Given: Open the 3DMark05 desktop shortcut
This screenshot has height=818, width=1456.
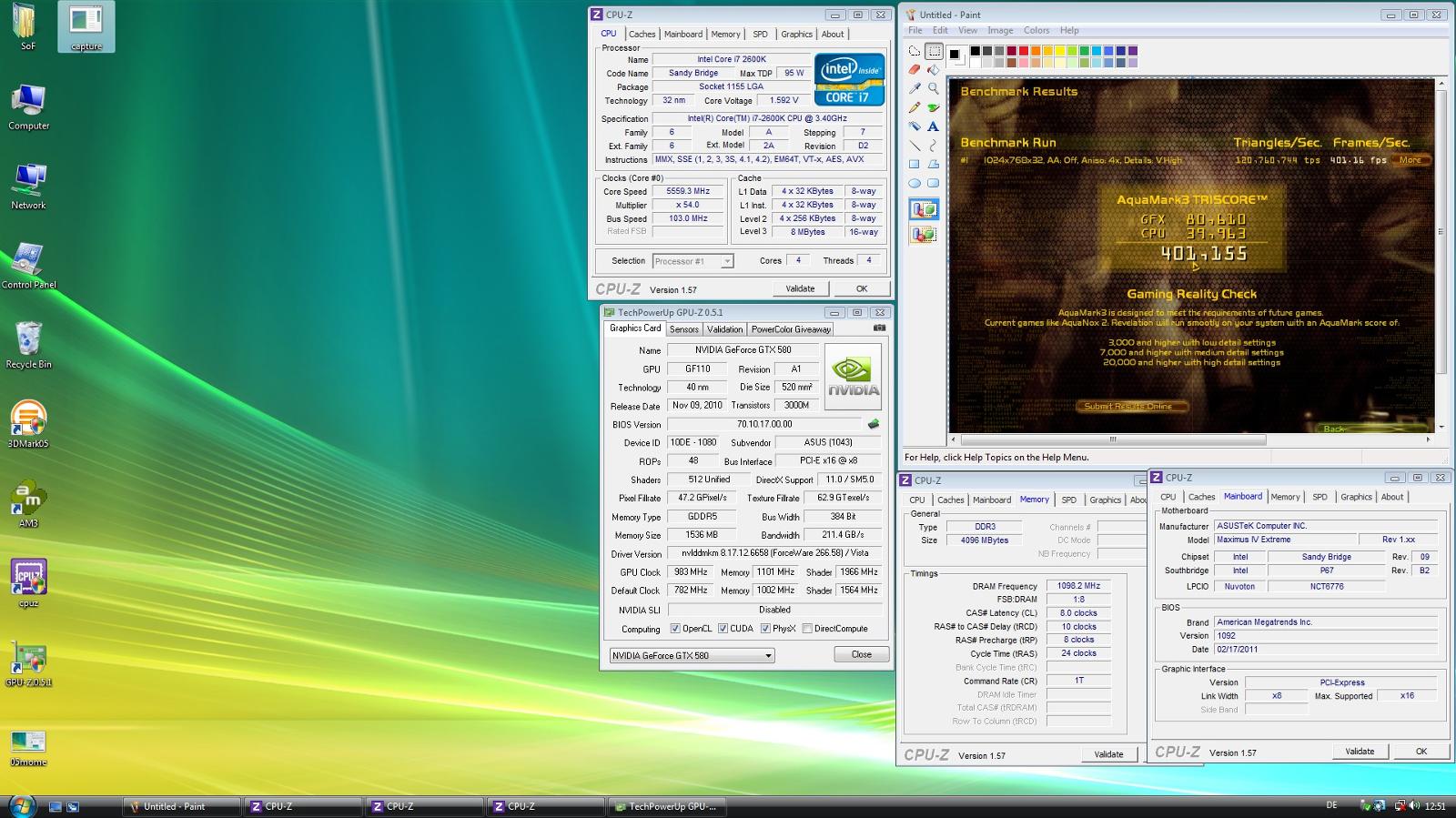Looking at the screenshot, I should (x=28, y=424).
